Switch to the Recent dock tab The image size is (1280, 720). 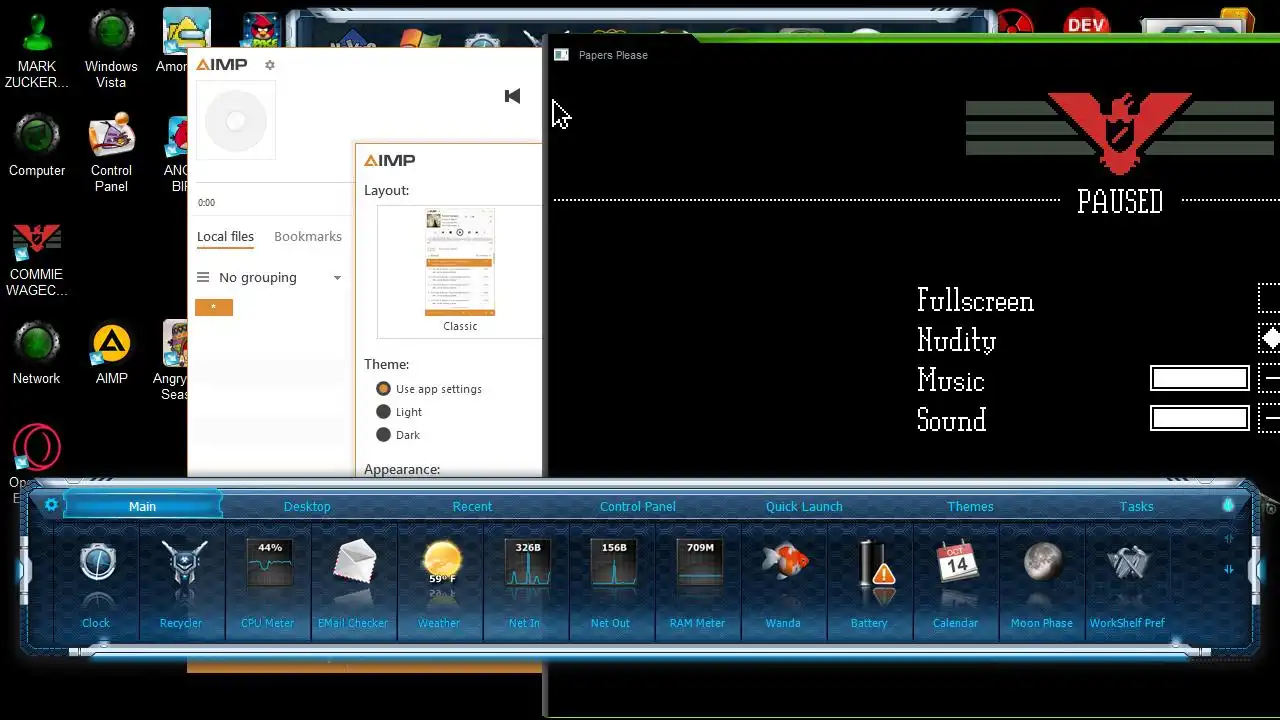click(472, 506)
